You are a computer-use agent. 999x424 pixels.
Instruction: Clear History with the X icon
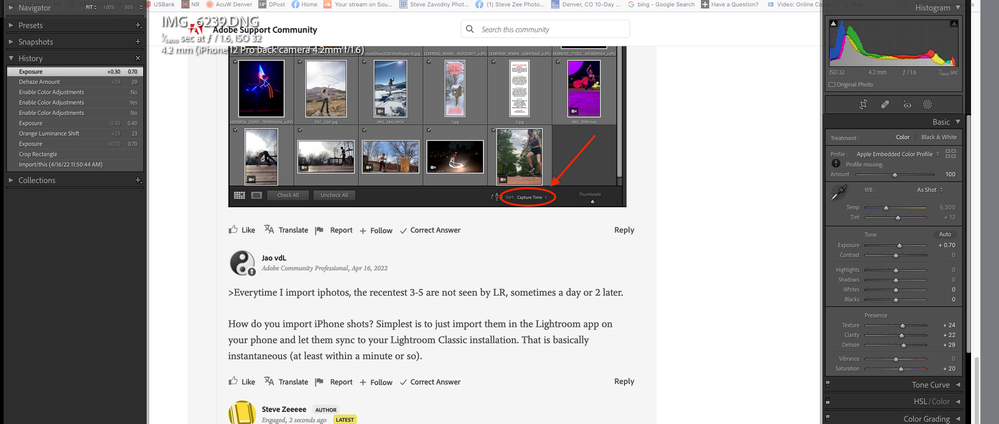coord(138,58)
